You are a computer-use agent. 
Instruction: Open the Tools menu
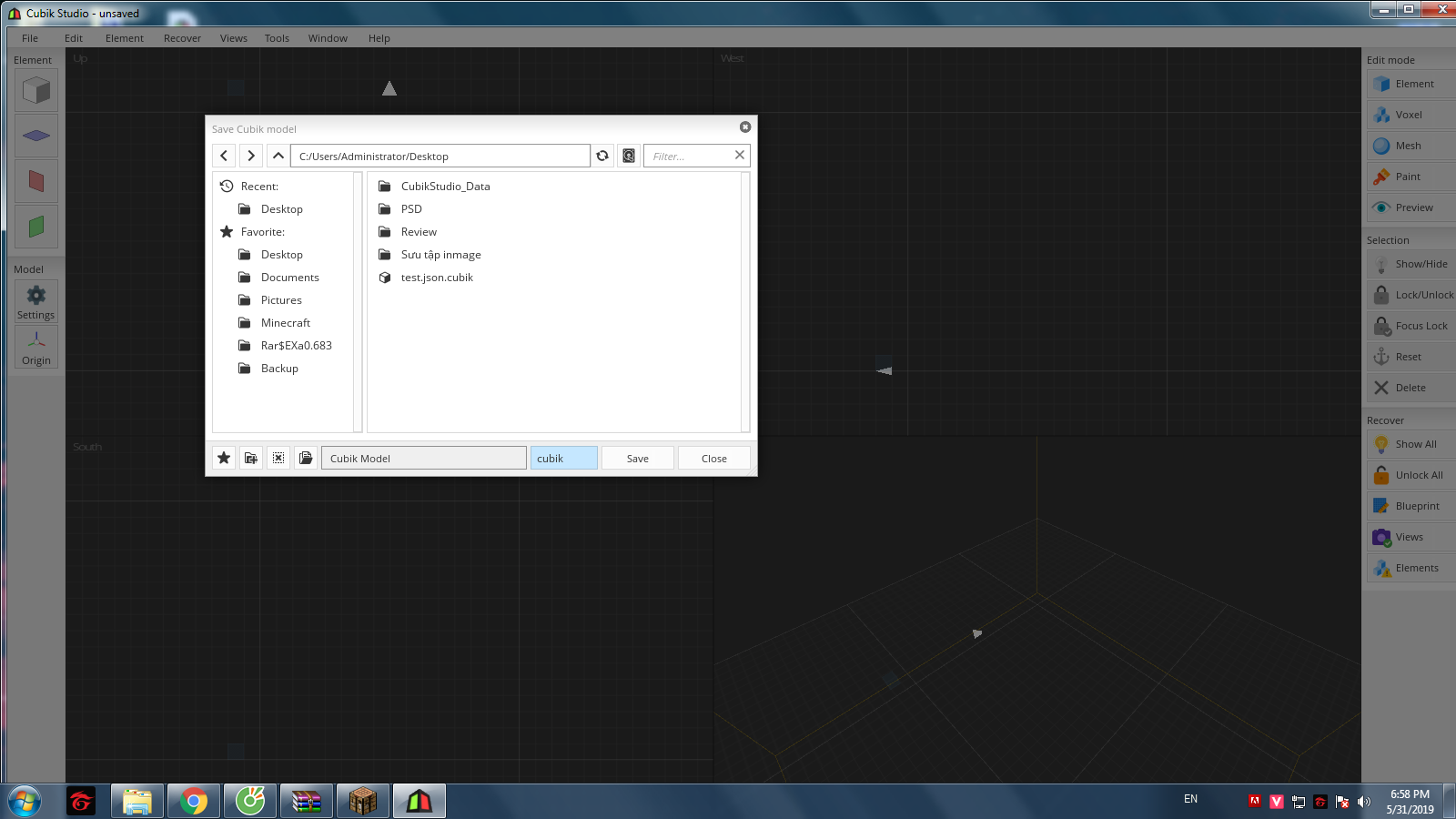point(277,38)
